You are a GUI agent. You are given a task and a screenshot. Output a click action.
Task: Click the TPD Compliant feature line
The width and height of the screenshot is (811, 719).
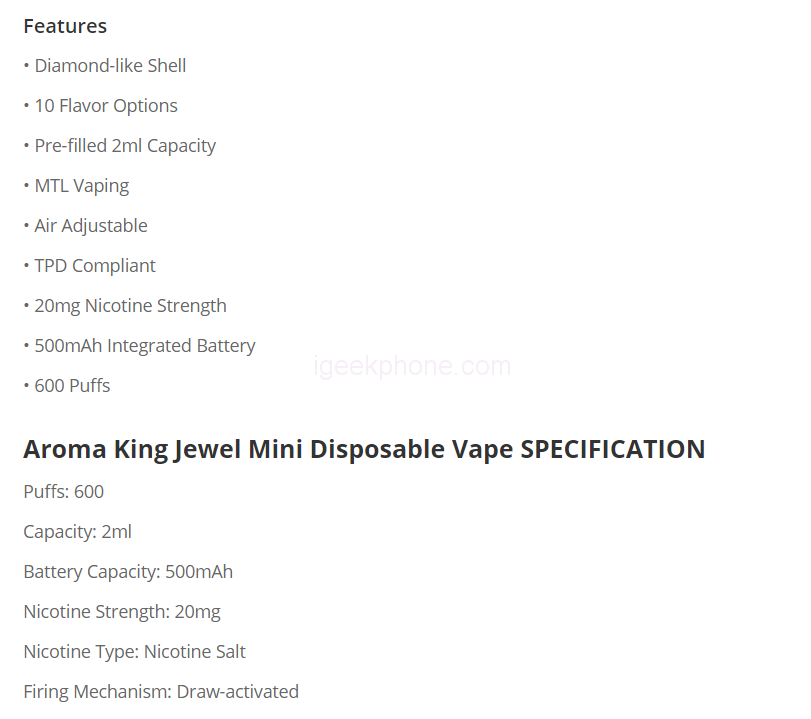click(x=95, y=266)
